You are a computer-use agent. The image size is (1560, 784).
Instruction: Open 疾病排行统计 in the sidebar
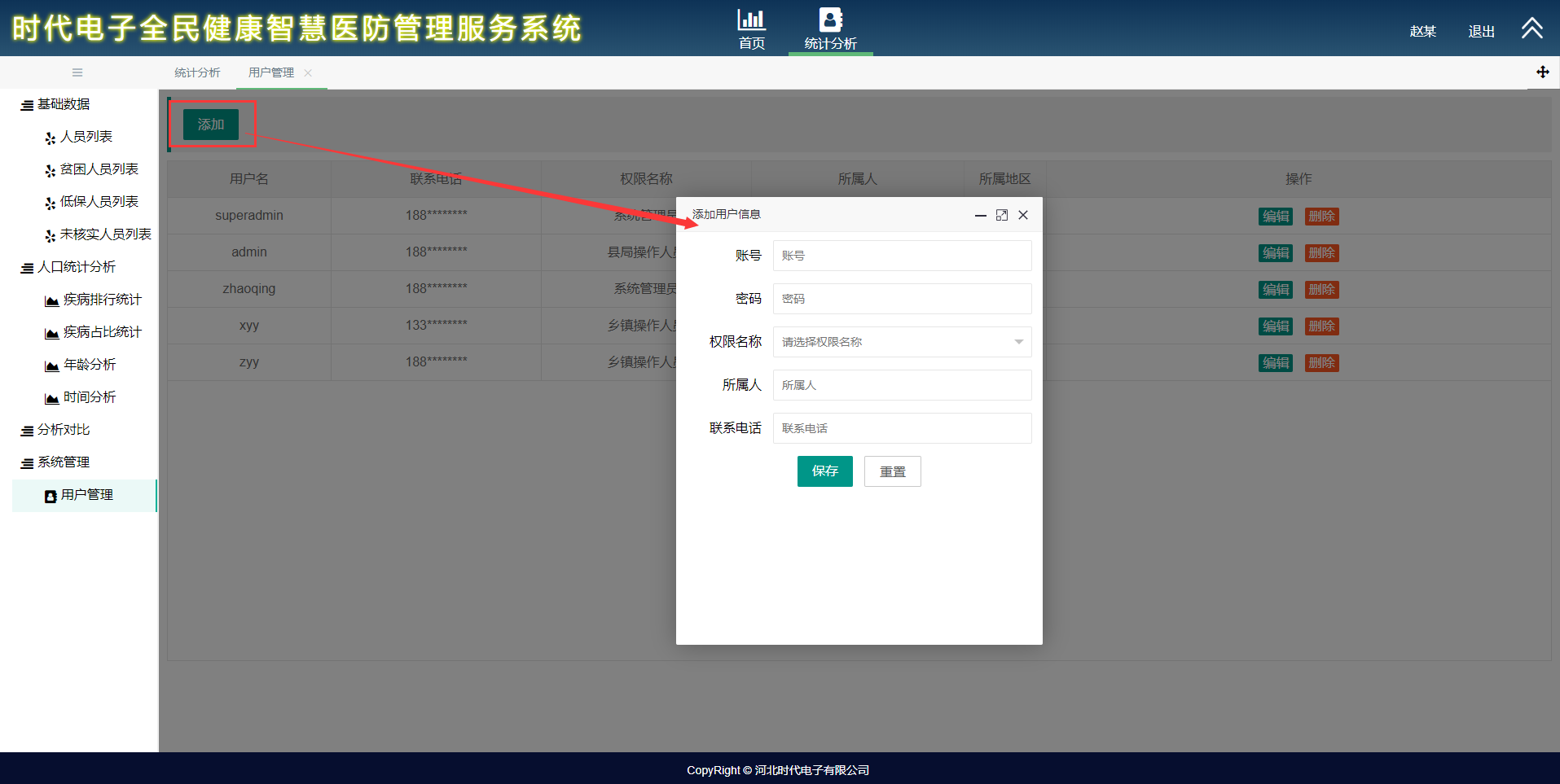(x=102, y=300)
